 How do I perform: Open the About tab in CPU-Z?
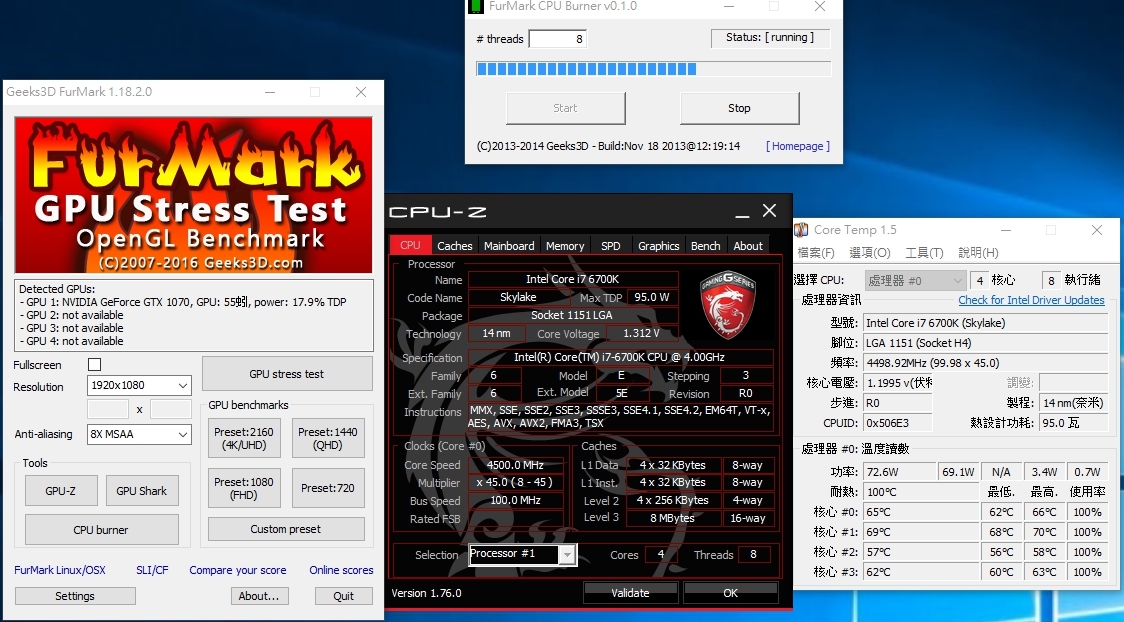pos(748,245)
